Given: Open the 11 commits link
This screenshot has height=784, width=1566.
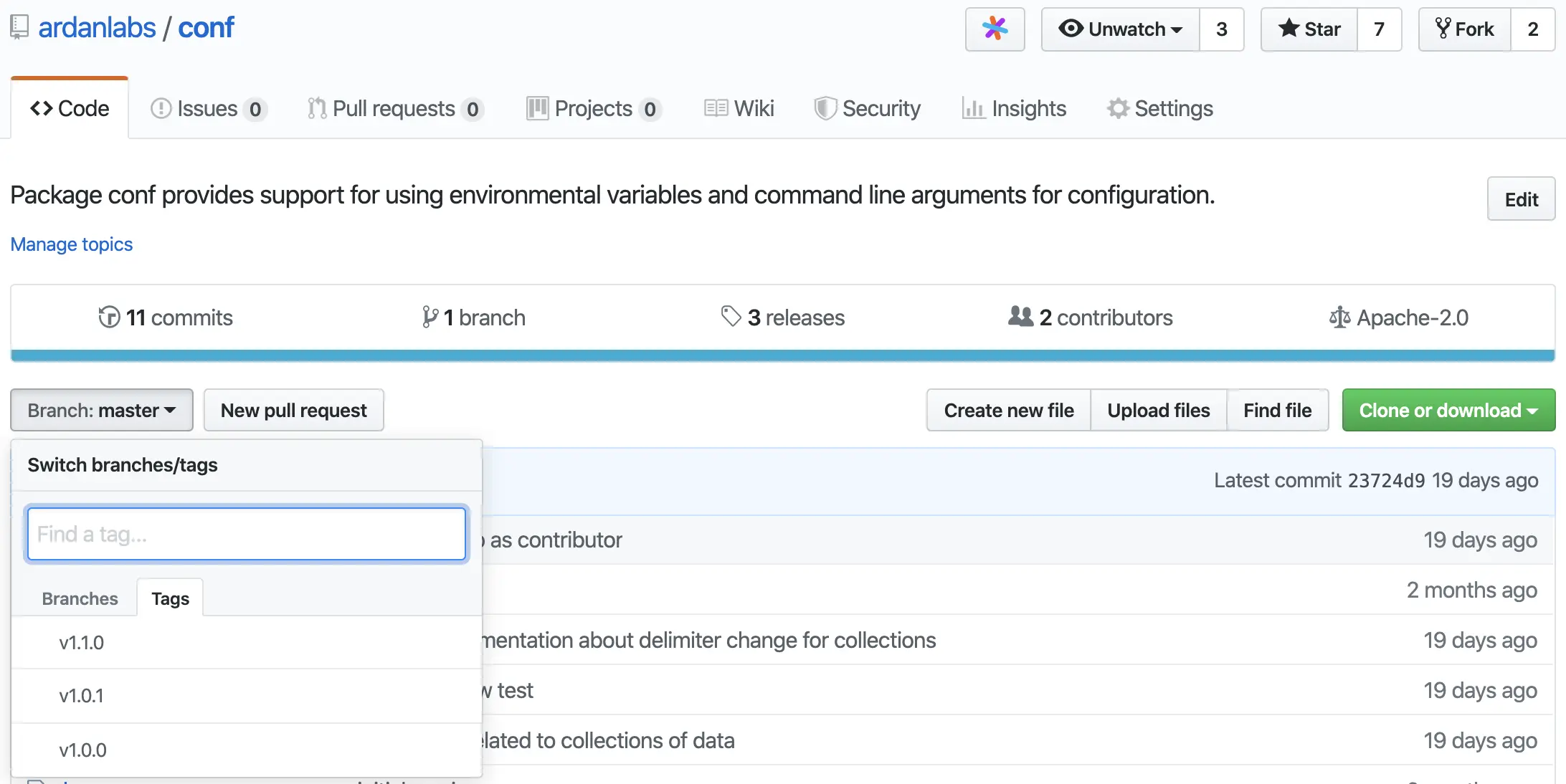Looking at the screenshot, I should pyautogui.click(x=166, y=317).
